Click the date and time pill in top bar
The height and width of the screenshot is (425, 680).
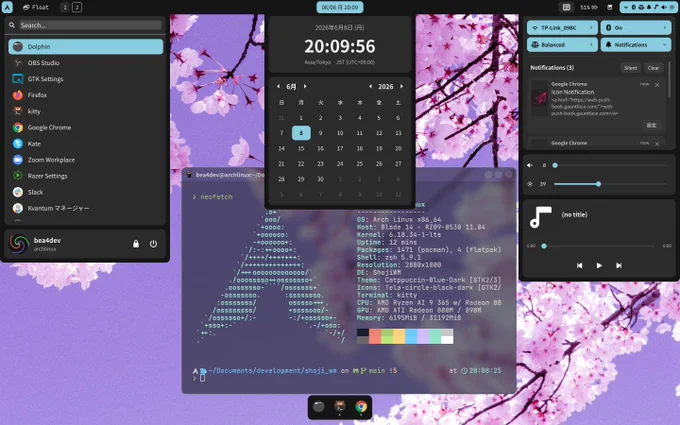coord(340,7)
